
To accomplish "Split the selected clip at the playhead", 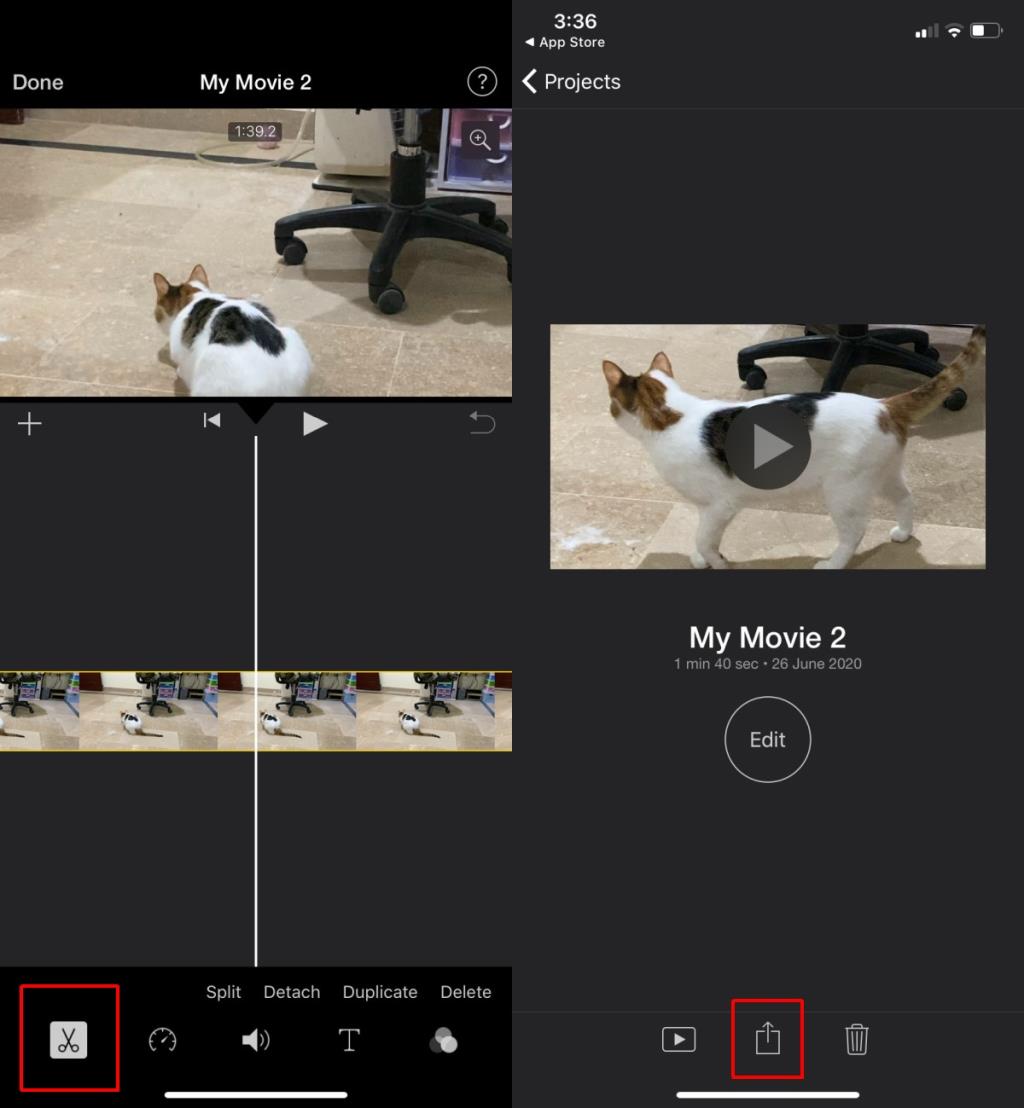I will coord(223,992).
